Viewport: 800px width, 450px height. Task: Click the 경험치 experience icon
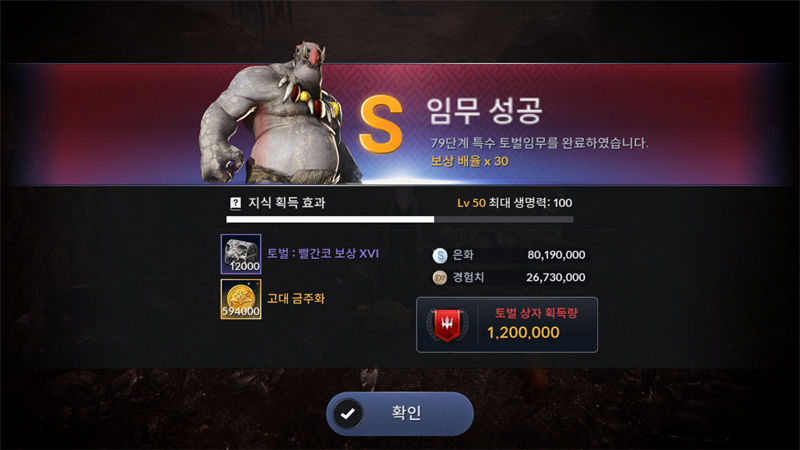(439, 278)
